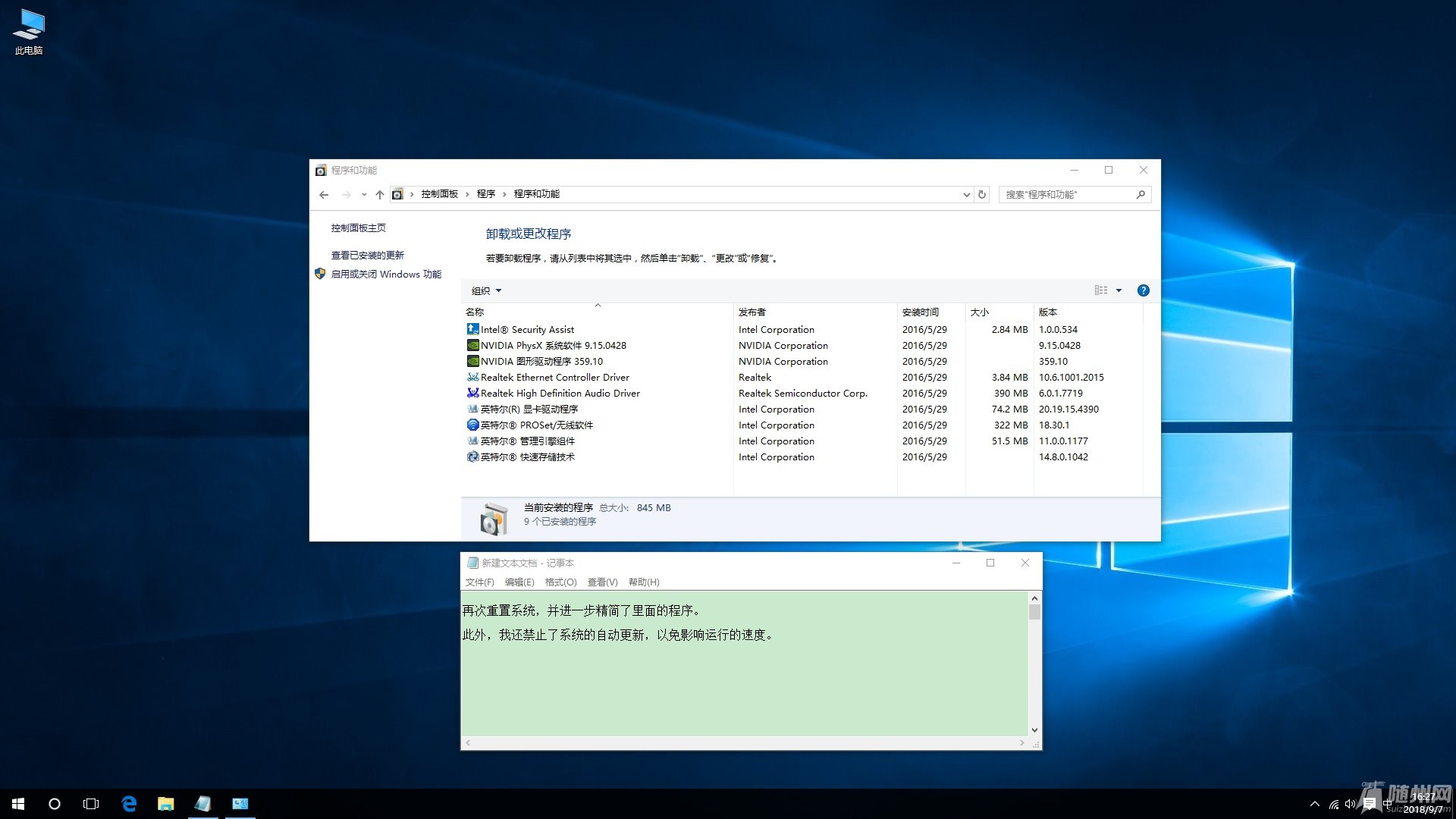The image size is (1456, 819).
Task: Open the help question mark icon
Action: (x=1144, y=290)
